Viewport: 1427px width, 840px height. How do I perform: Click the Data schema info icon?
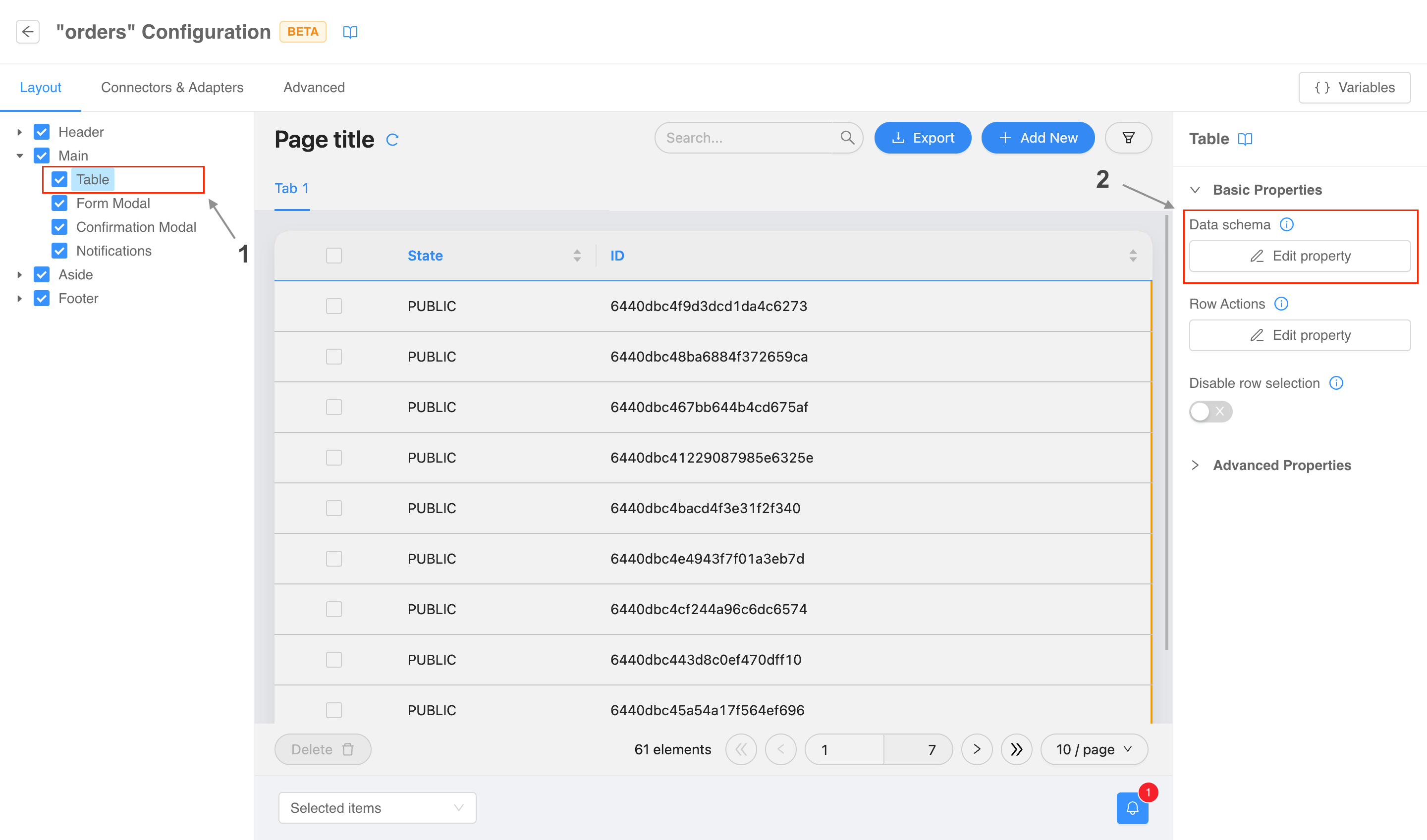tap(1287, 225)
